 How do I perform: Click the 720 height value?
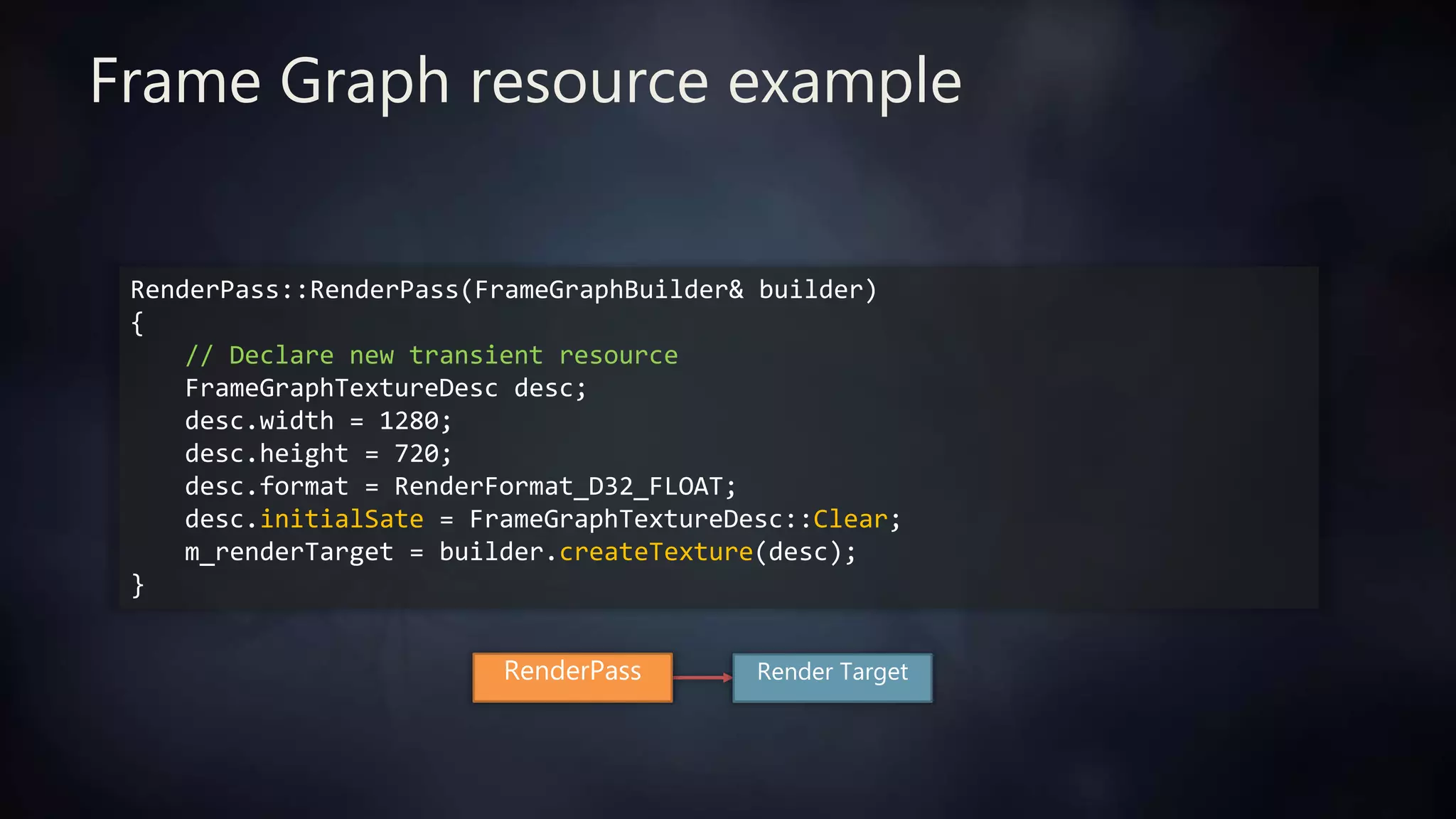(x=417, y=454)
